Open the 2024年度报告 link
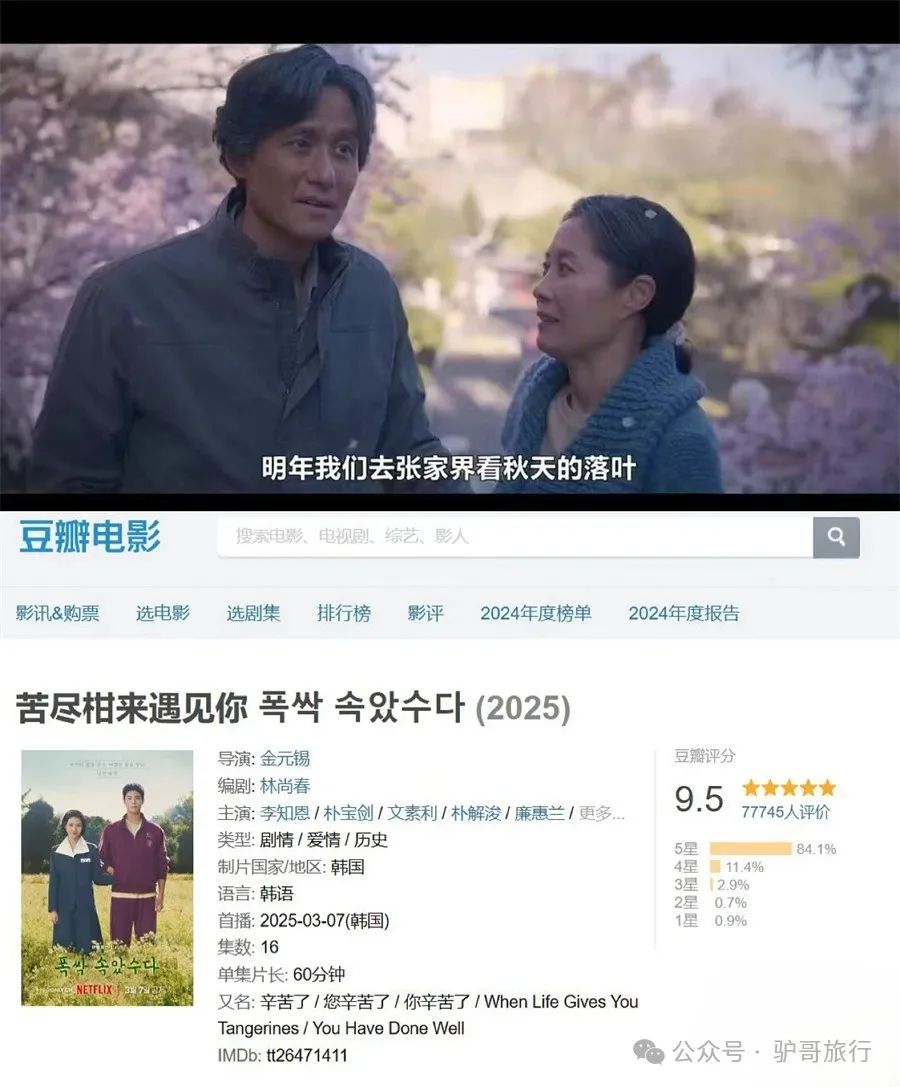The height and width of the screenshot is (1087, 900). tap(684, 613)
